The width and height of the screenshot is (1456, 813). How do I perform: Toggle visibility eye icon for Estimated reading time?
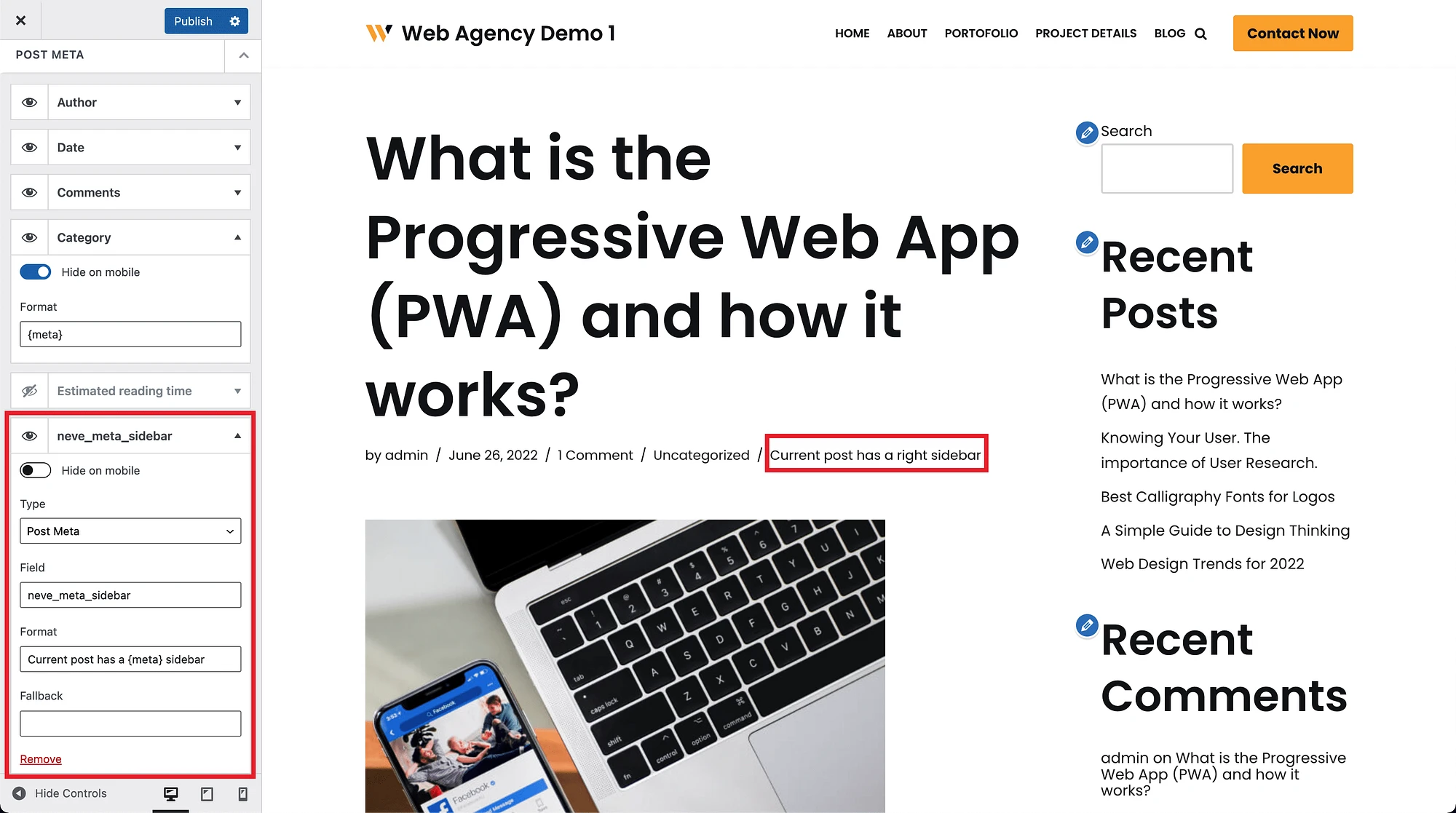tap(29, 390)
